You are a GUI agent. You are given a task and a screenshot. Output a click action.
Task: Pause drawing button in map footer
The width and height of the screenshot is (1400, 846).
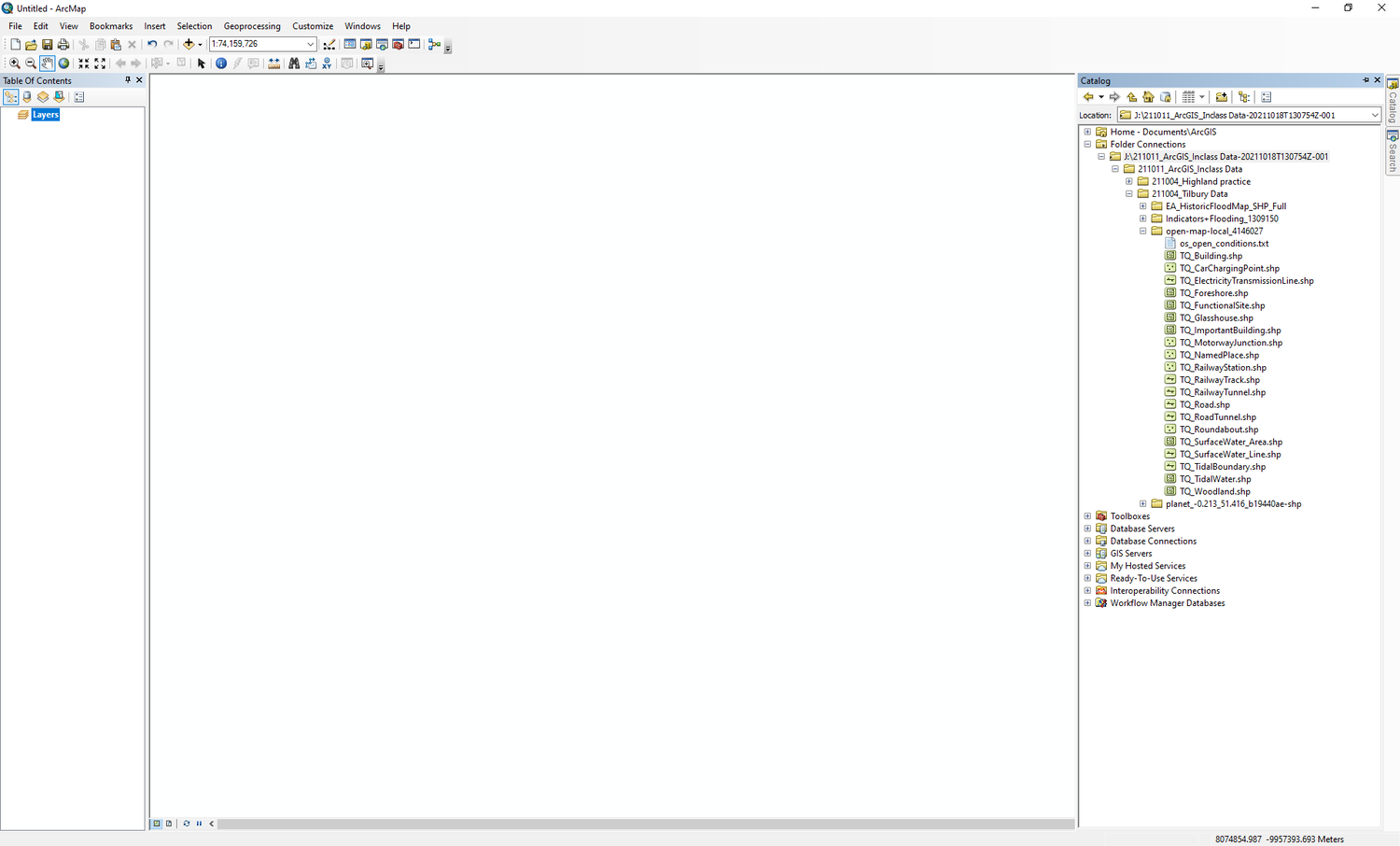pyautogui.click(x=199, y=824)
